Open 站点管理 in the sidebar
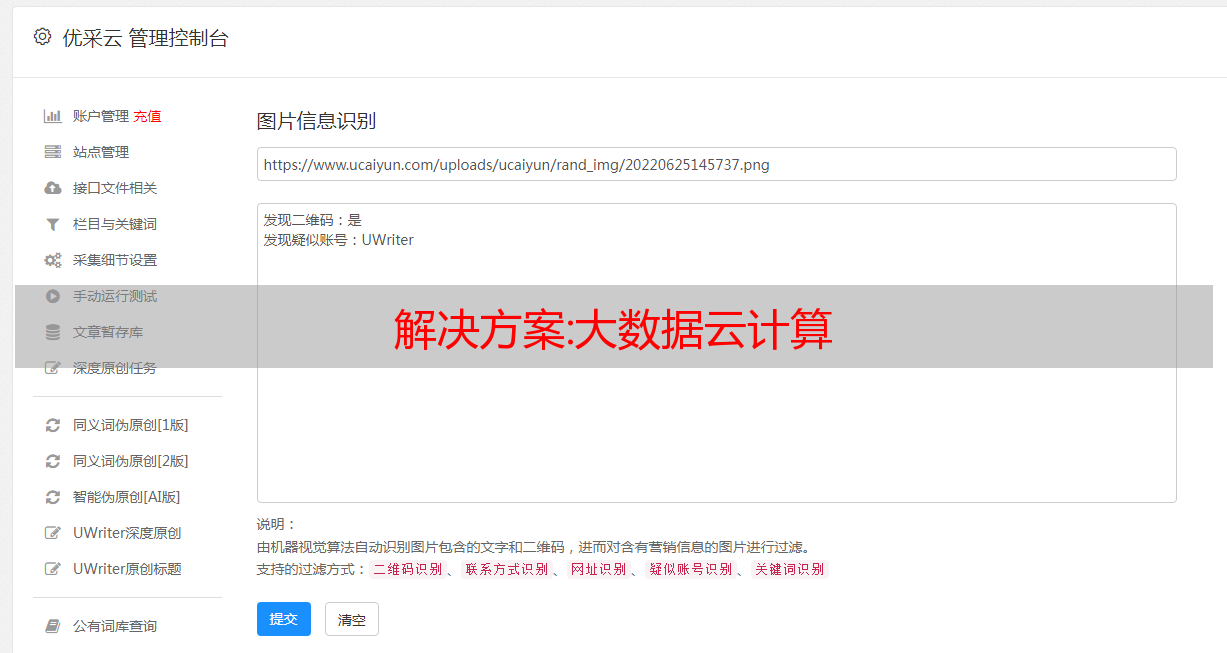The image size is (1227, 653). [x=101, y=152]
